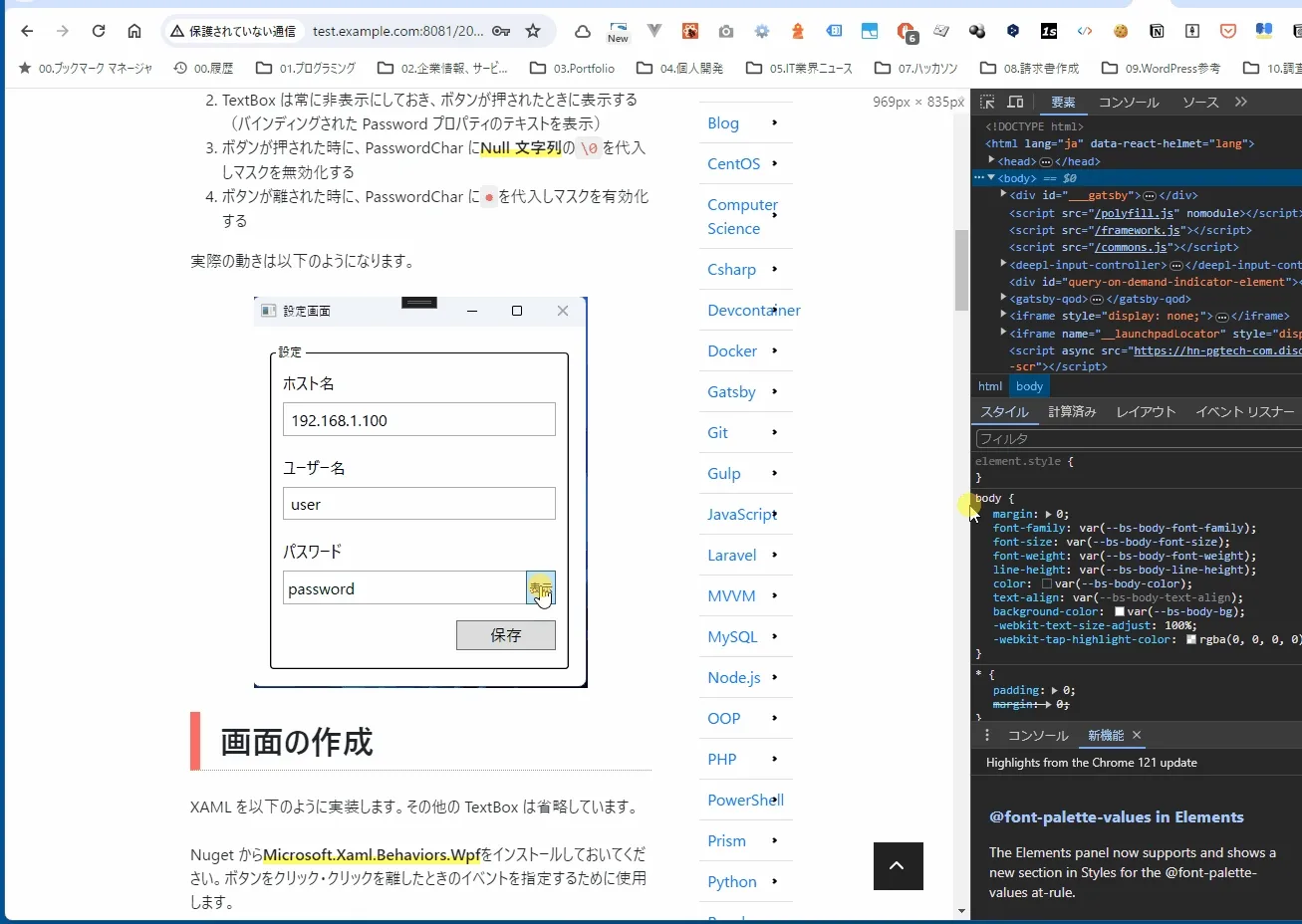
Task: Click the scroll-to-top arrow button
Action: [899, 866]
